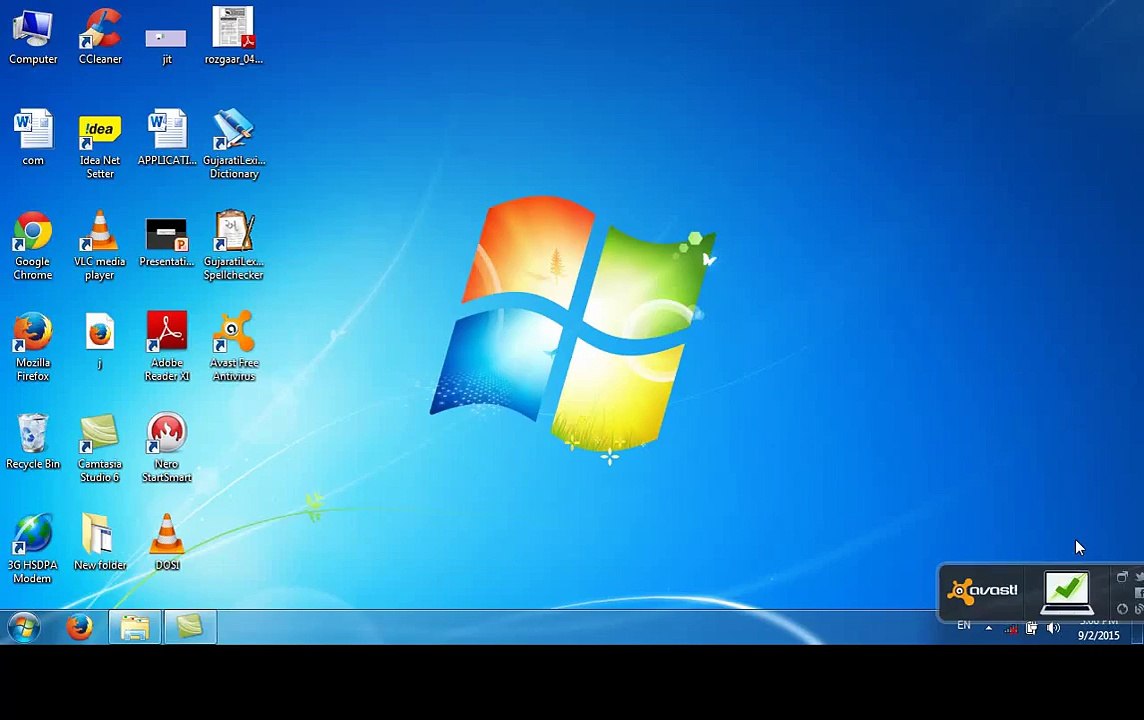This screenshot has height=720, width=1144.
Task: Open the Recycle Bin
Action: [x=33, y=441]
